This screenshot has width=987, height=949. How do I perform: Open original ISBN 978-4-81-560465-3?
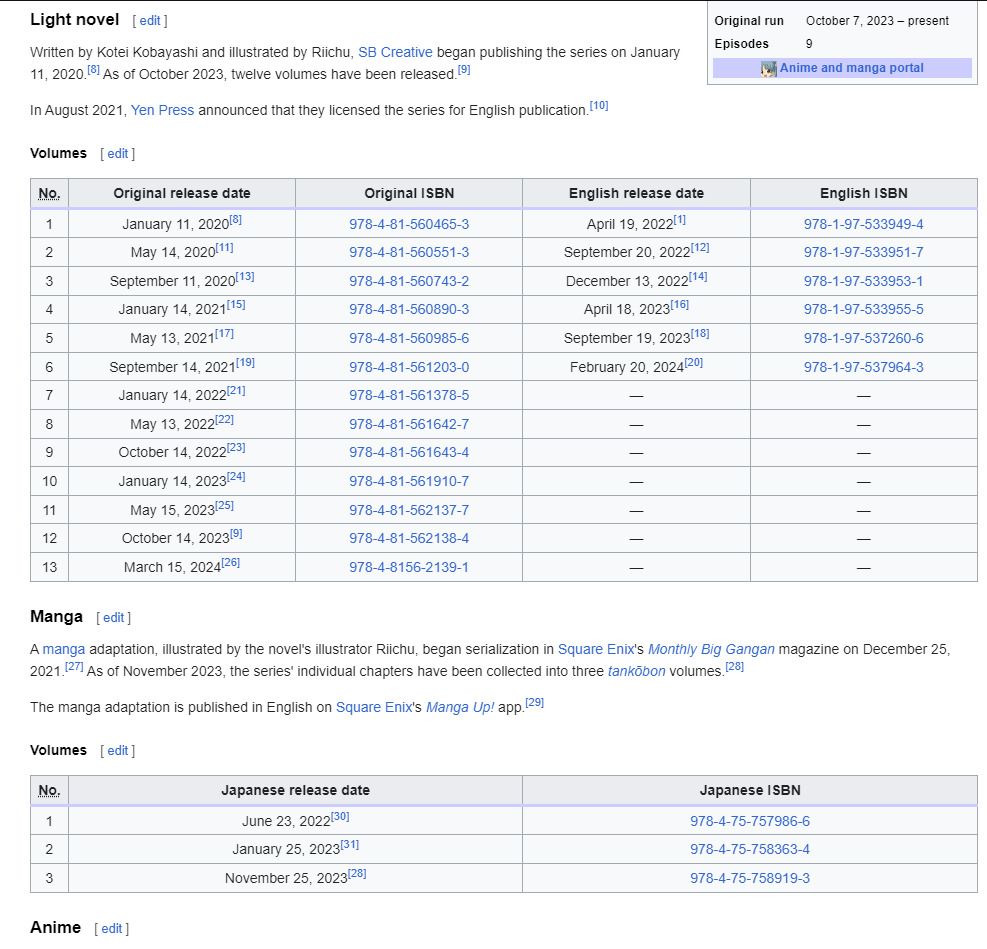(408, 224)
